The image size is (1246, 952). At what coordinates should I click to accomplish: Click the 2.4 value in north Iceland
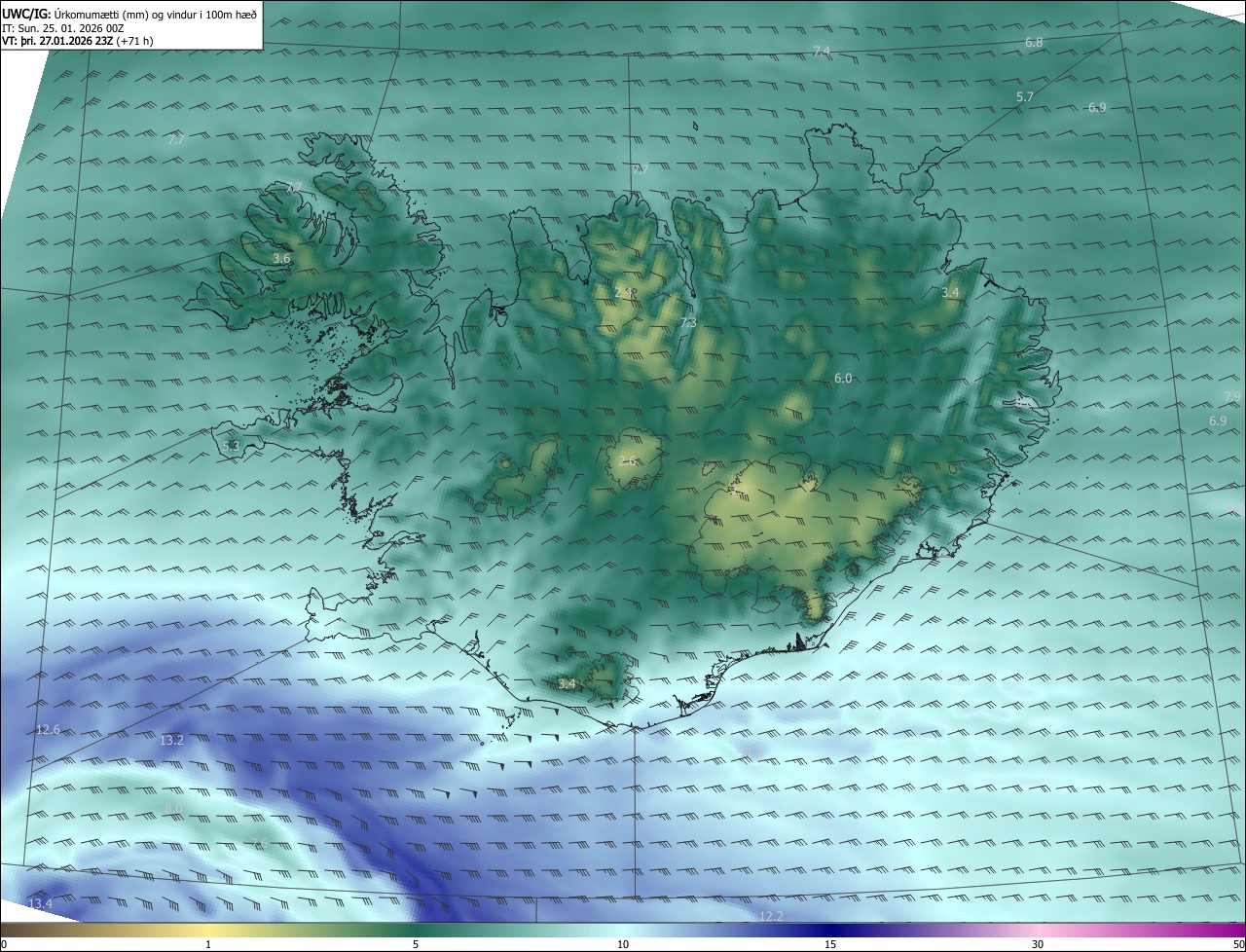(623, 291)
